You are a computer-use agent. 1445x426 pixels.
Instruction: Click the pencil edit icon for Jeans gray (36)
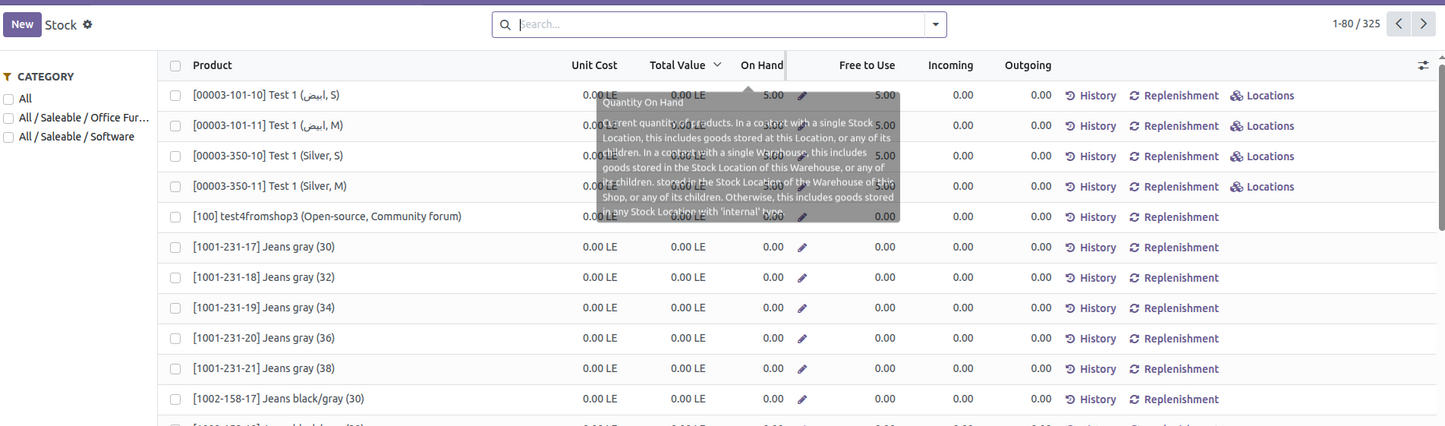click(802, 339)
